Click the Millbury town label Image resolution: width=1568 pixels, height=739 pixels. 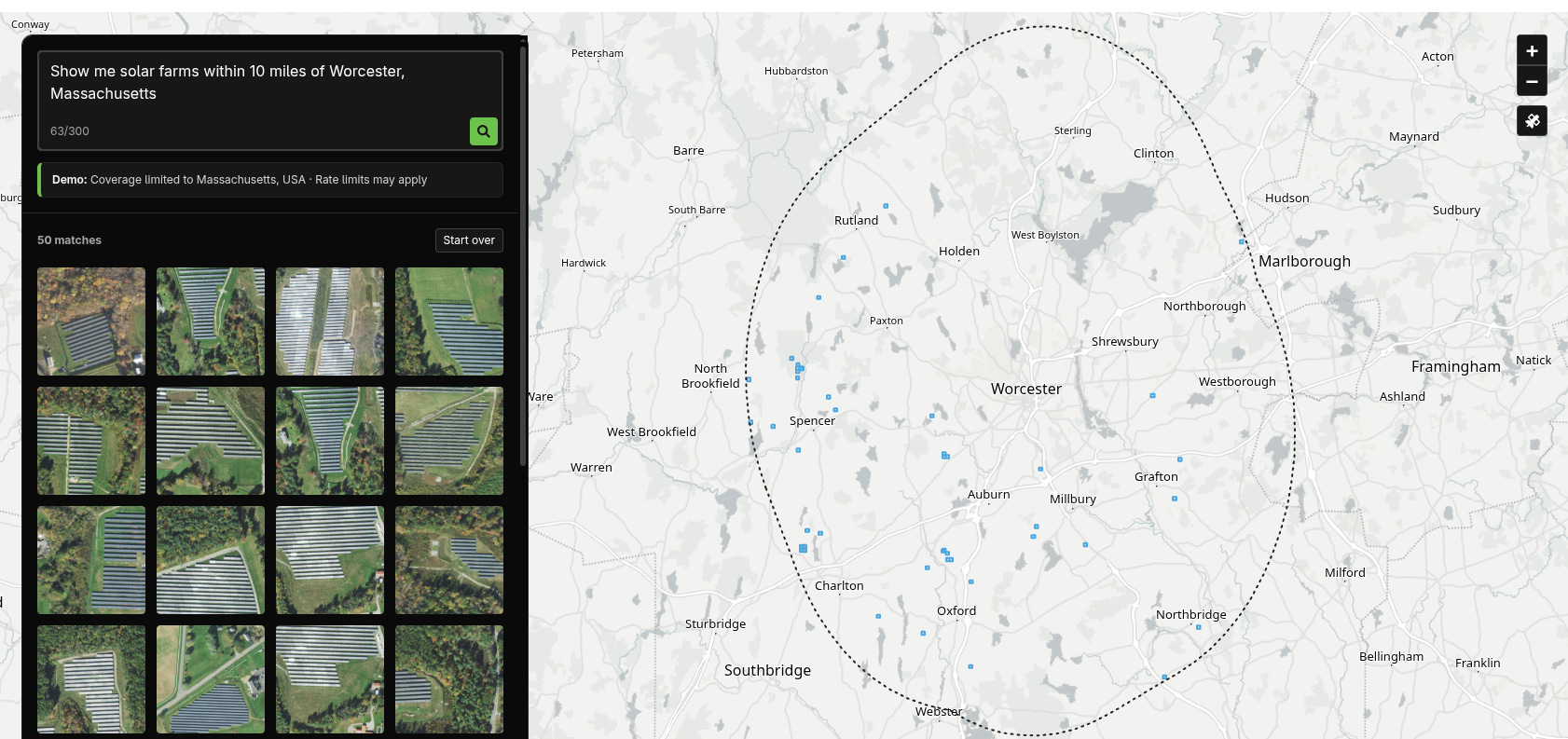(x=1073, y=499)
